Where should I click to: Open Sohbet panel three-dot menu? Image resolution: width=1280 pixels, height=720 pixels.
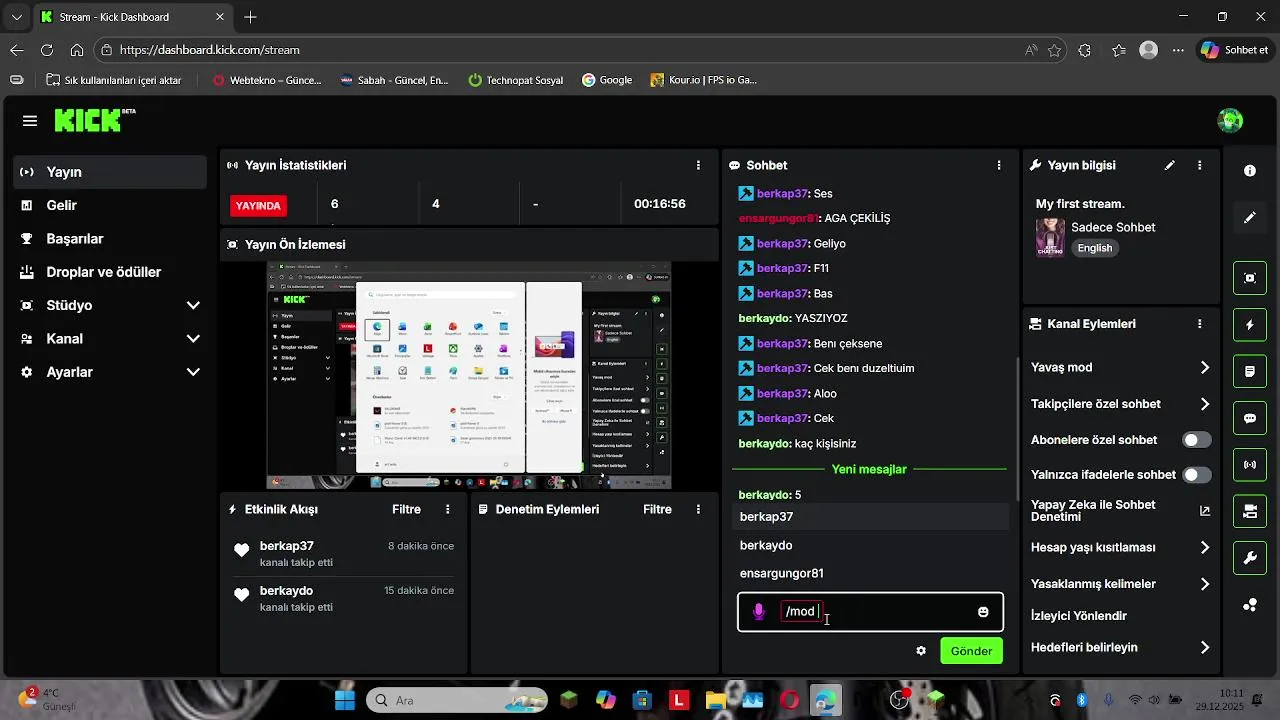(998, 165)
